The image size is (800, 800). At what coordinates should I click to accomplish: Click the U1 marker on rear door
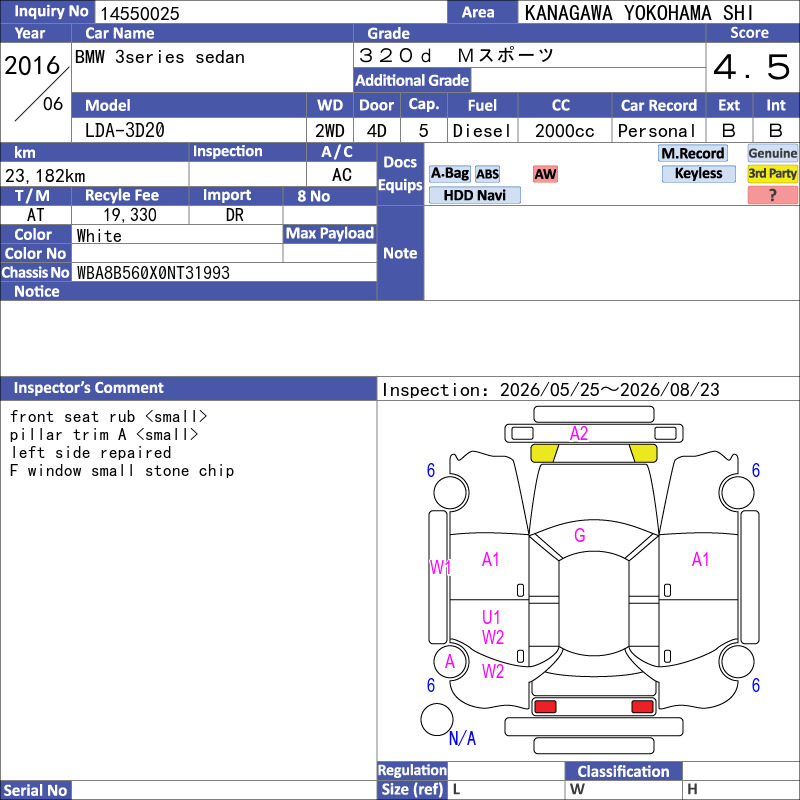click(x=491, y=617)
